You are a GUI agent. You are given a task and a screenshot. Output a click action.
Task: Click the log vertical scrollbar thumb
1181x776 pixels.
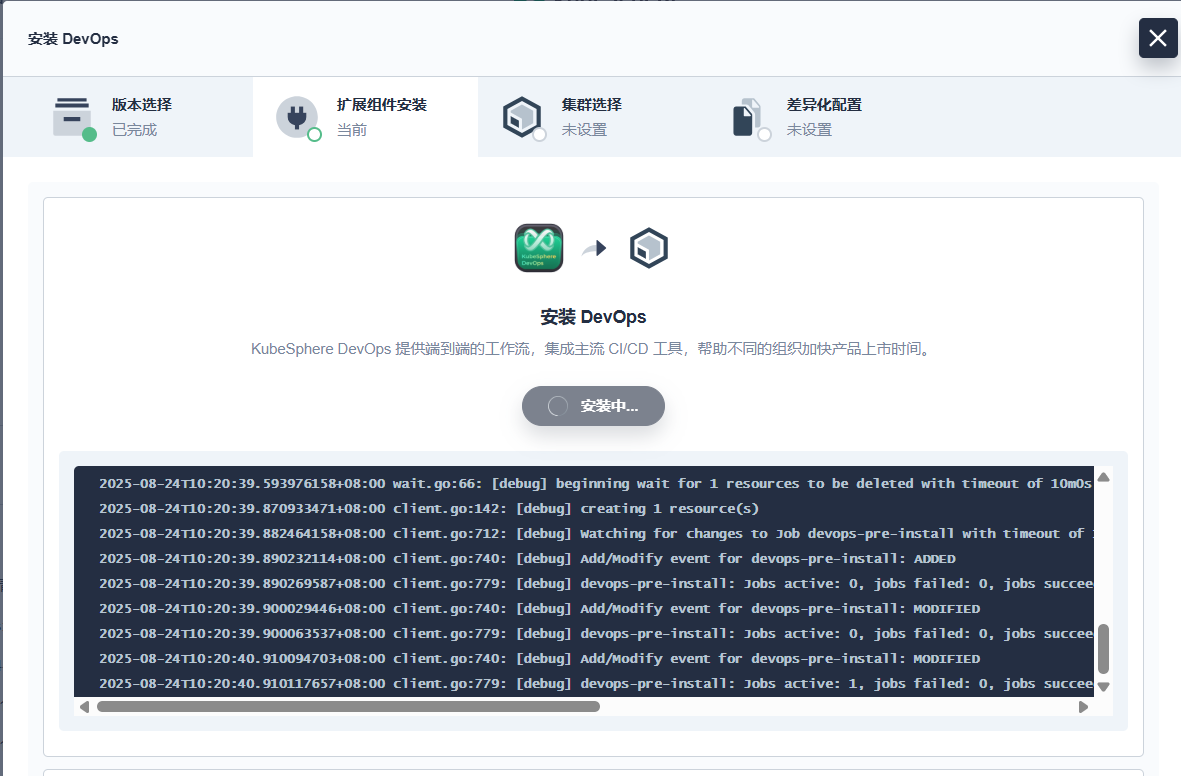(1103, 649)
